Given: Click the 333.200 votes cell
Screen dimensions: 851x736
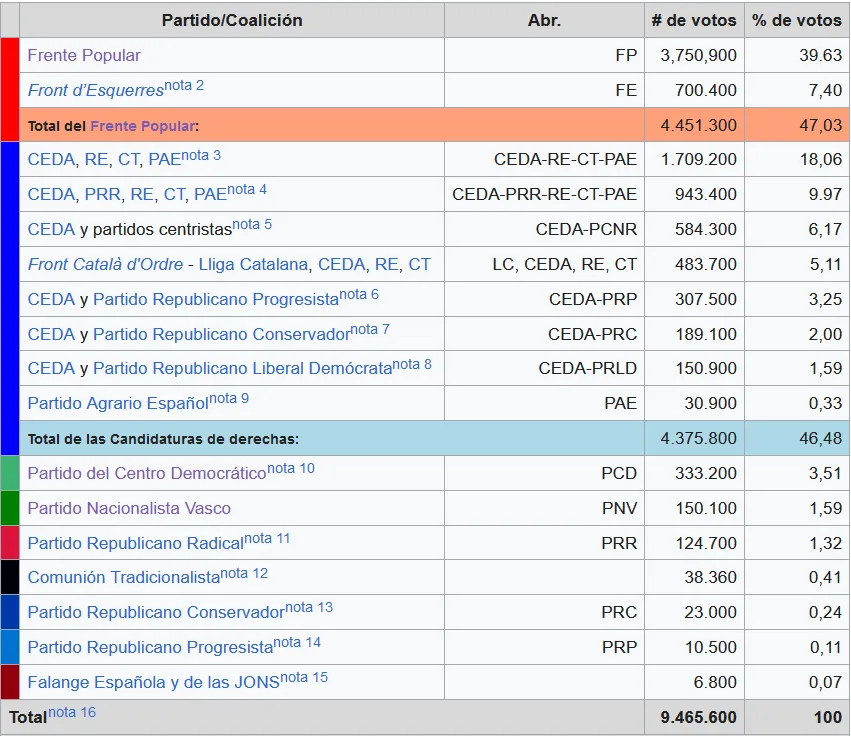Looking at the screenshot, I should (x=694, y=473).
